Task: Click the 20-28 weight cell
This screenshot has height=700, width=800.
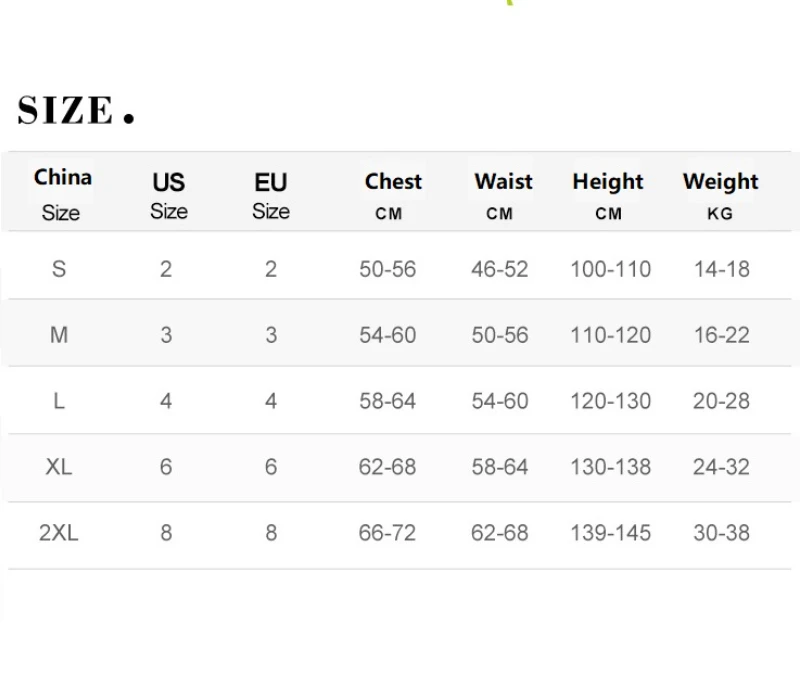Action: tap(721, 401)
